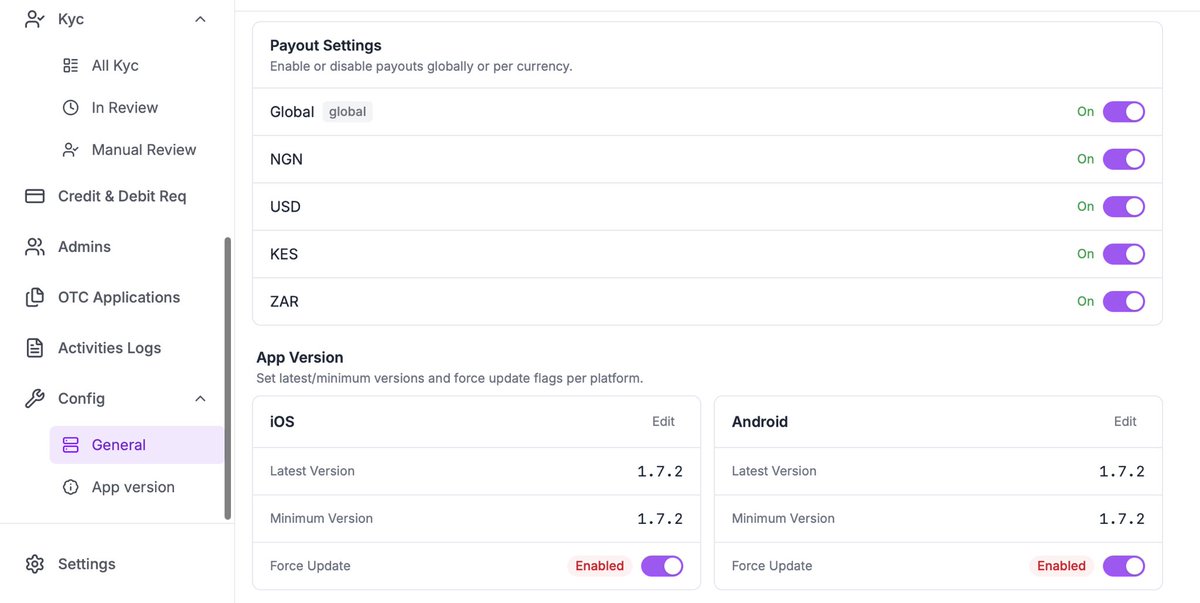The width and height of the screenshot is (1200, 603).
Task: Open OTC Applications
Action: (119, 297)
